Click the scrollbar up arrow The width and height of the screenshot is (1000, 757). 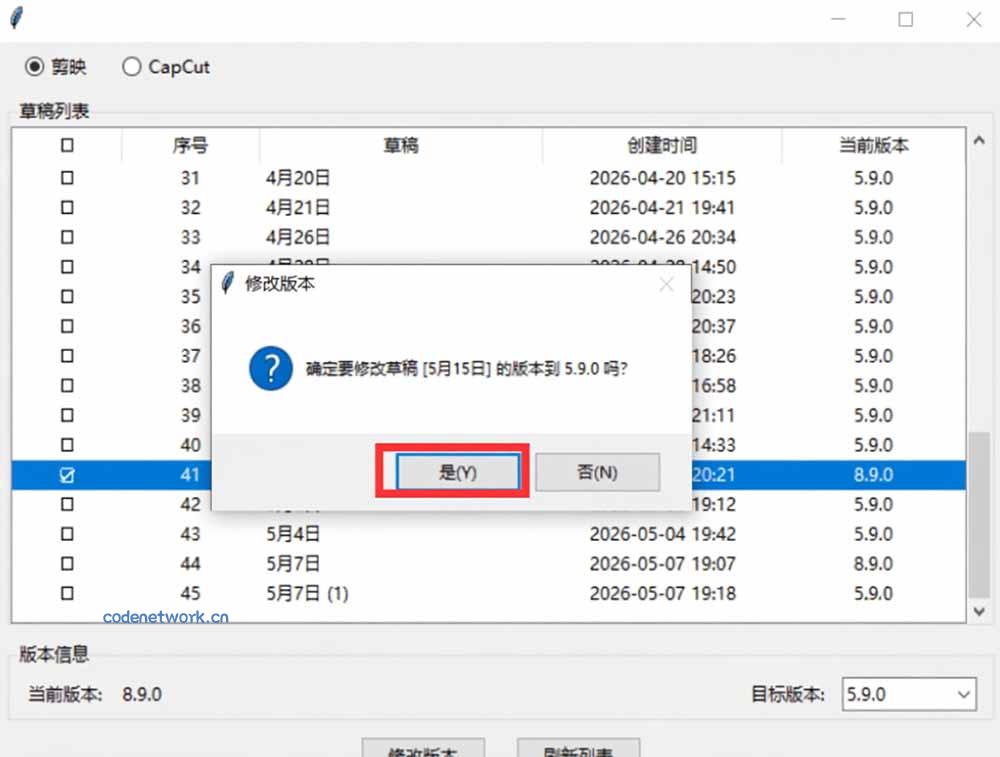[979, 140]
